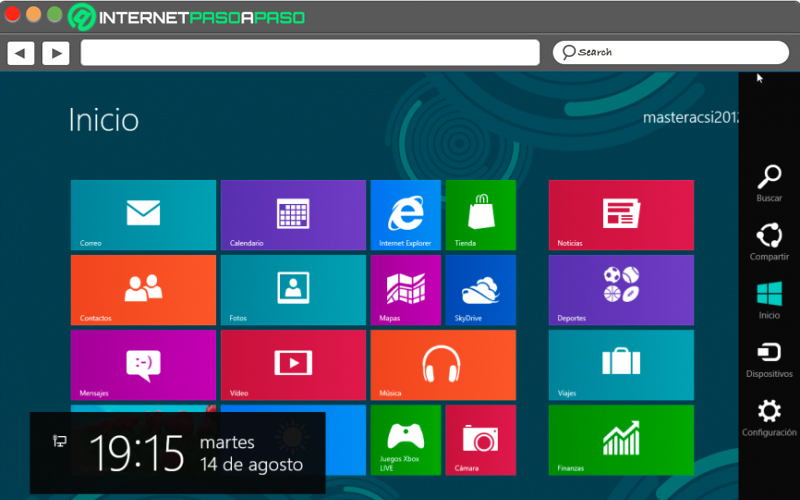Click the Inicio Windows logo charm
This screenshot has width=800, height=500.
pos(769,300)
